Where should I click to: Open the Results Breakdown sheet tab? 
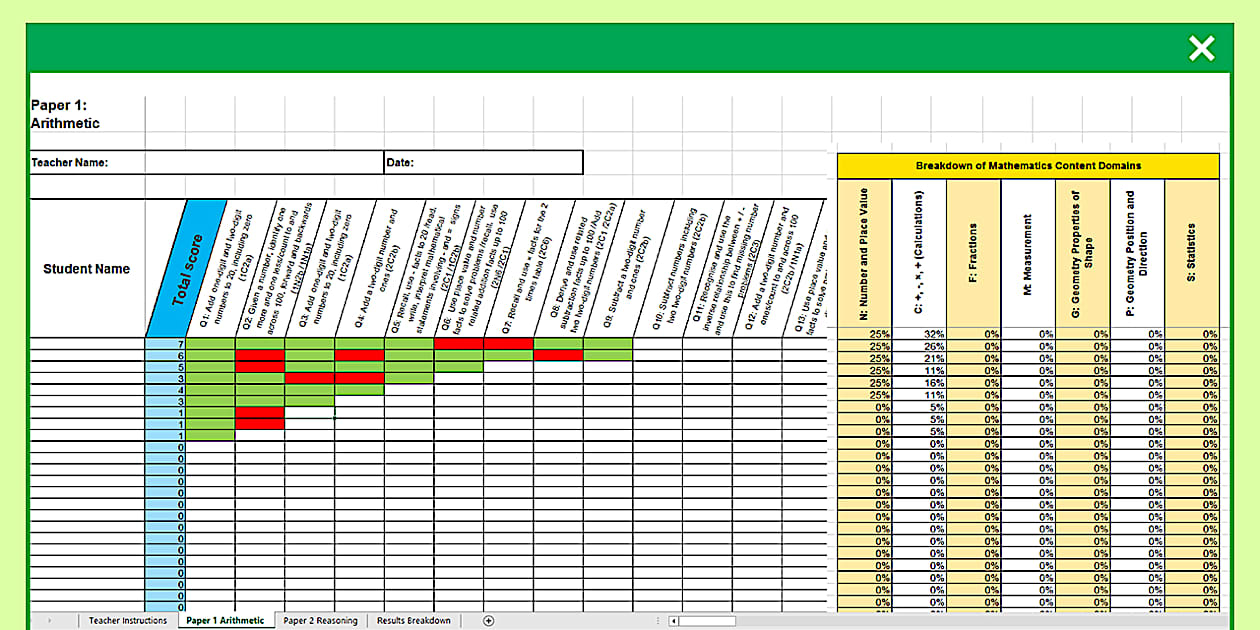point(413,621)
